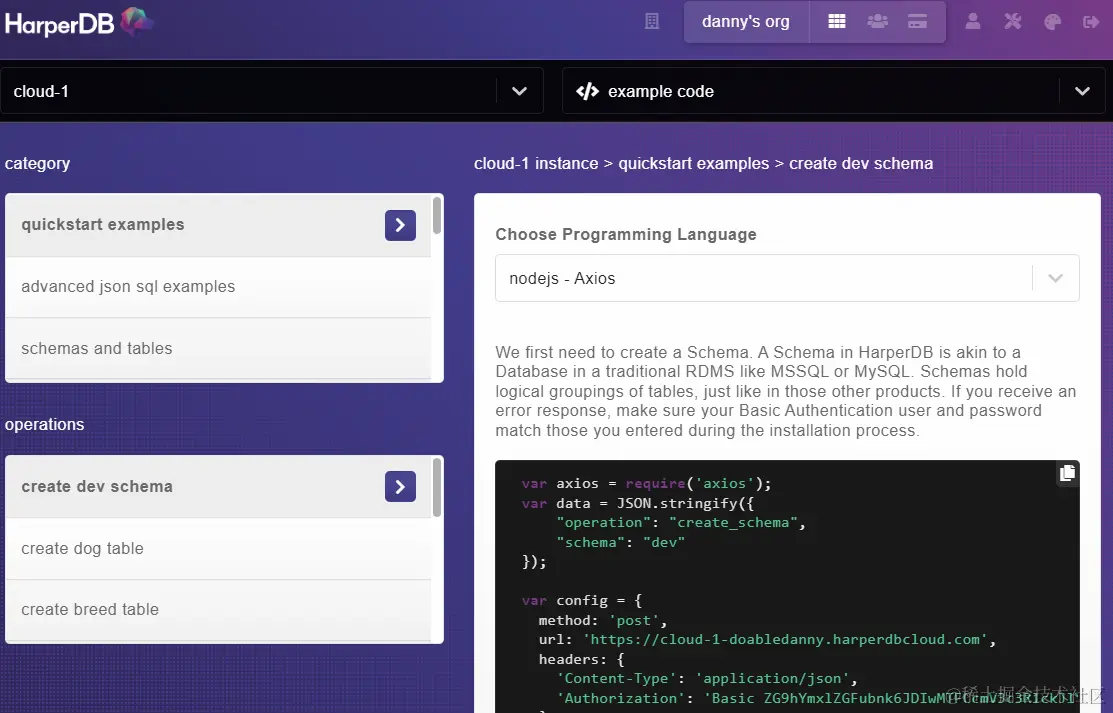Copy the code snippet using the copy icon
1113x713 pixels.
click(x=1066, y=473)
